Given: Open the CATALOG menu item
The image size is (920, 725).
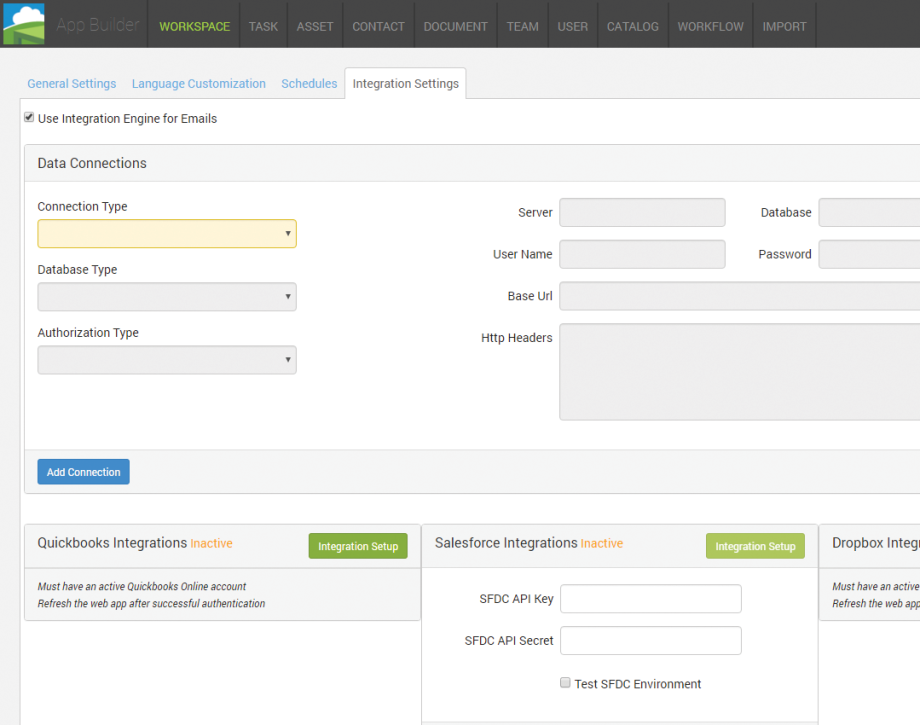Looking at the screenshot, I should tap(632, 25).
